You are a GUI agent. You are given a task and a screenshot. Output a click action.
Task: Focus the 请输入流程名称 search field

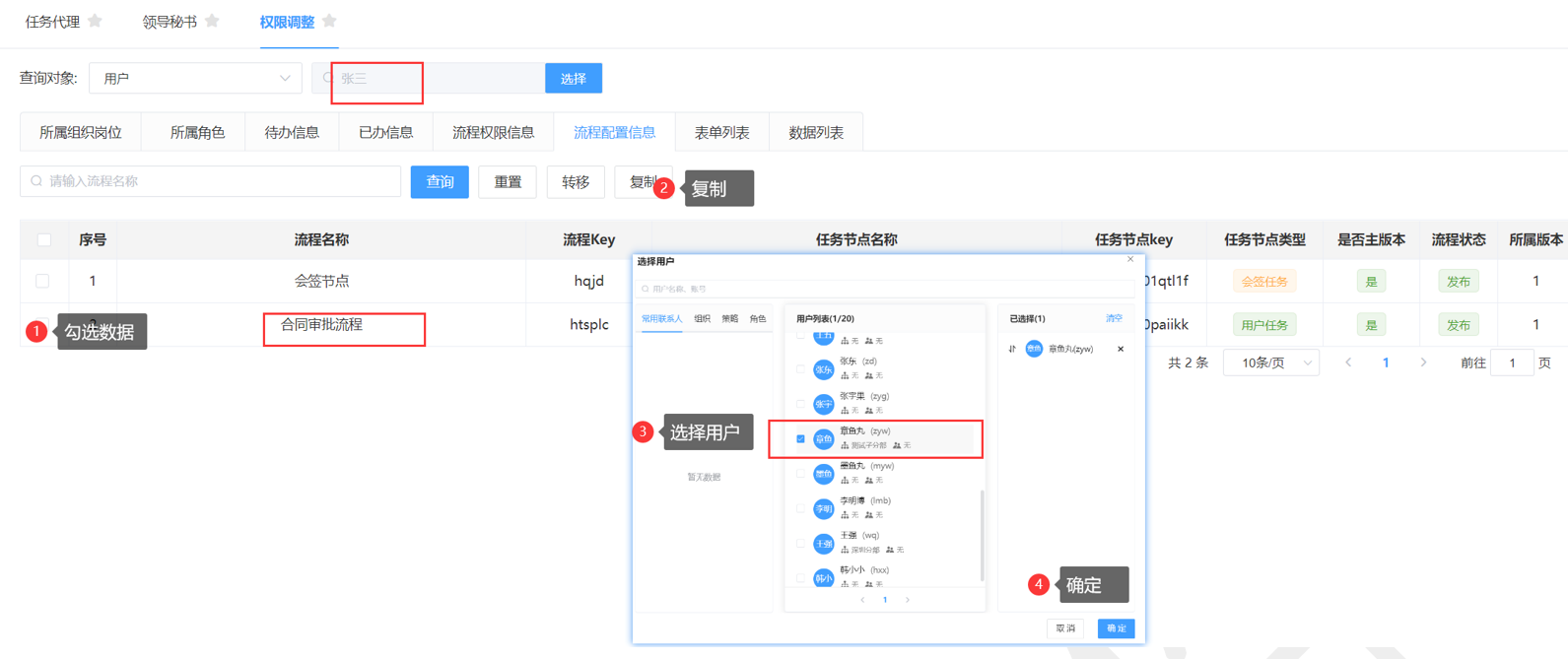click(211, 181)
